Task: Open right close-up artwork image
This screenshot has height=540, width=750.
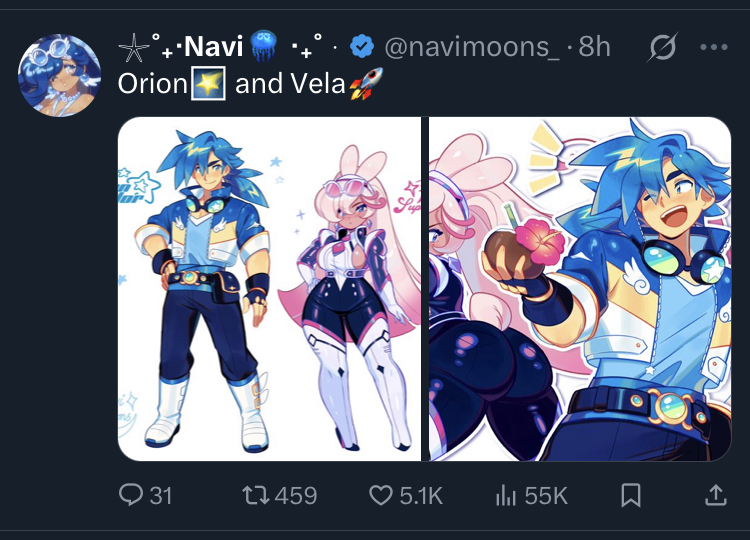Action: 580,289
